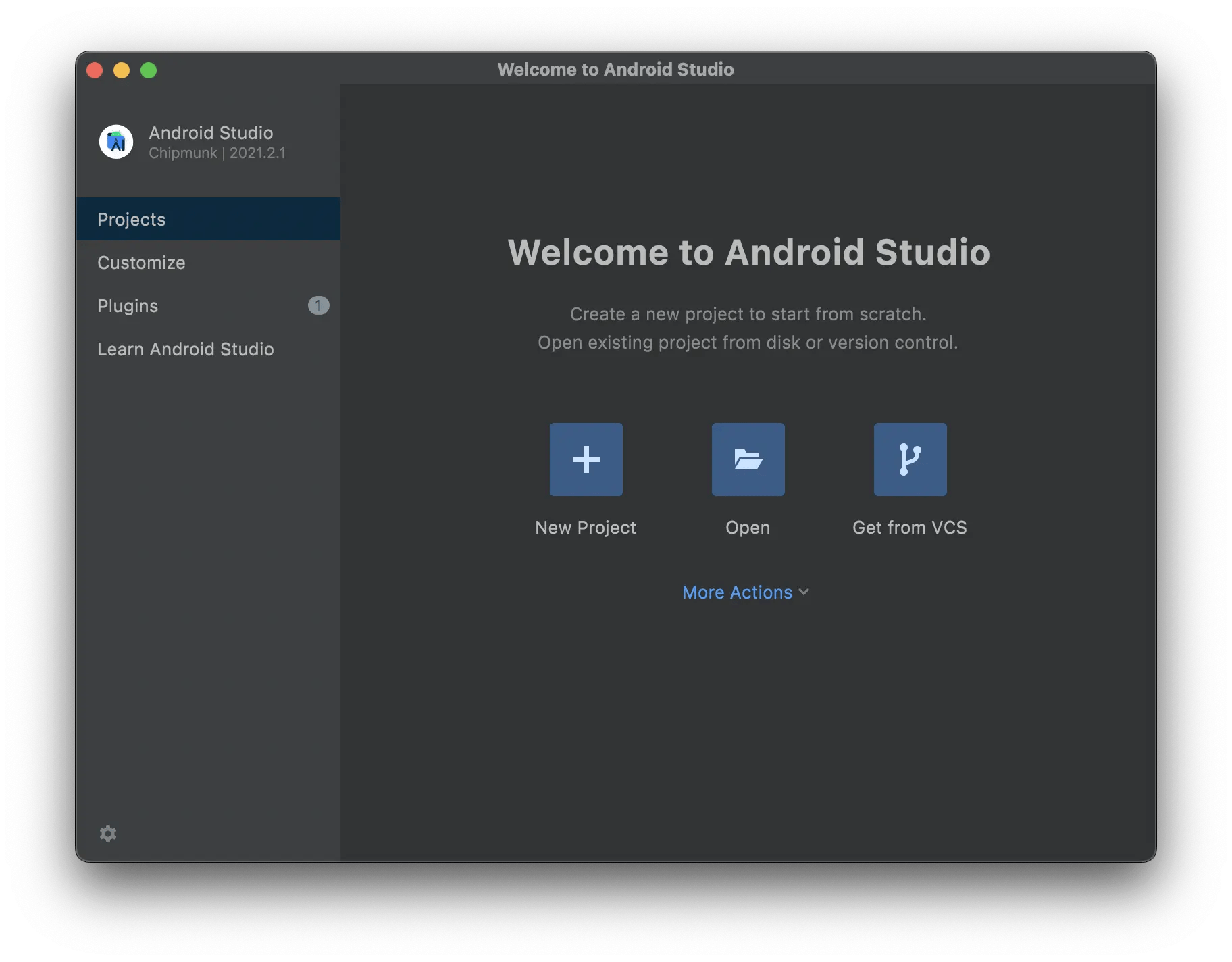Click the Android Studio name in sidebar
Viewport: 1232px width, 962px height.
(211, 132)
